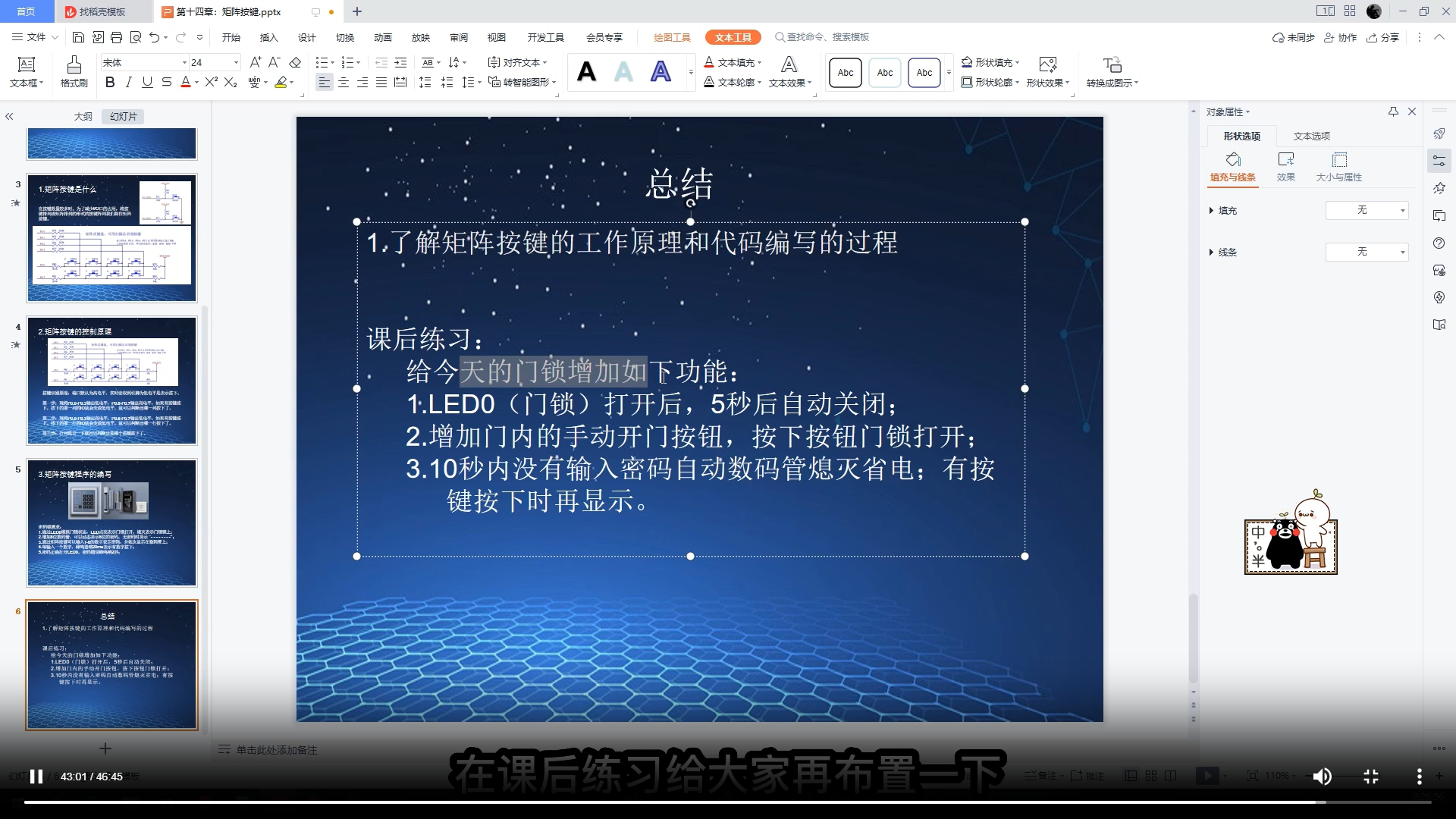Viewport: 1456px width, 819px height.
Task: Pause the video playback
Action: point(36,777)
